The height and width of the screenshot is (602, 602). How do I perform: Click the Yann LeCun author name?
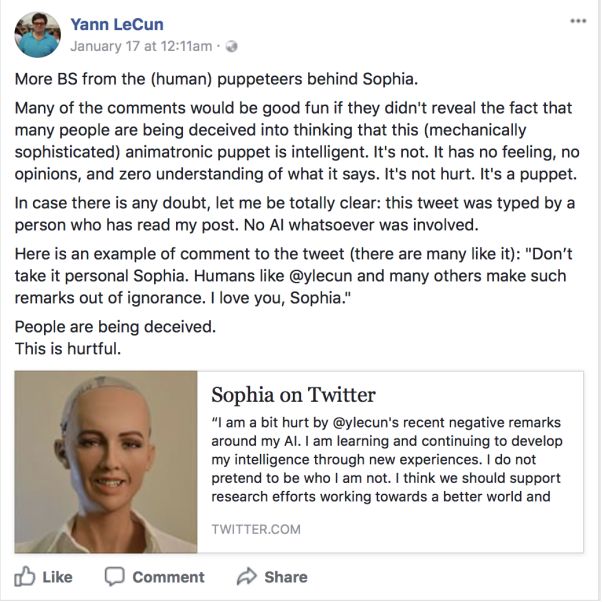(x=117, y=24)
